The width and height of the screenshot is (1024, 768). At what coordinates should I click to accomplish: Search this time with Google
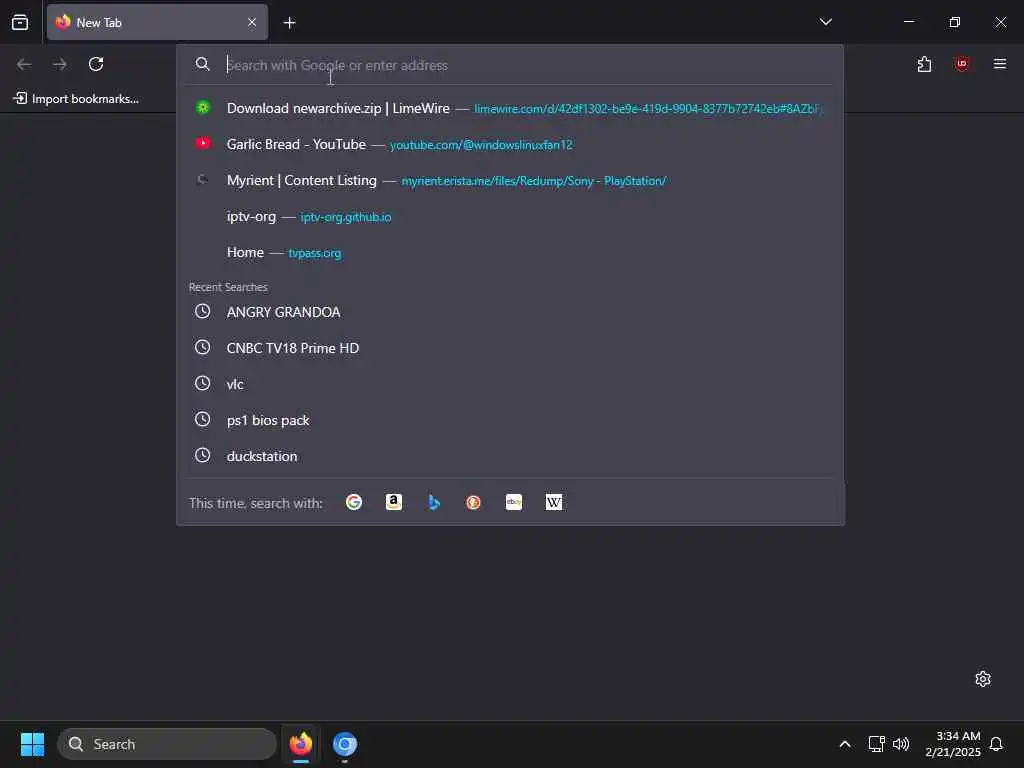pyautogui.click(x=354, y=502)
